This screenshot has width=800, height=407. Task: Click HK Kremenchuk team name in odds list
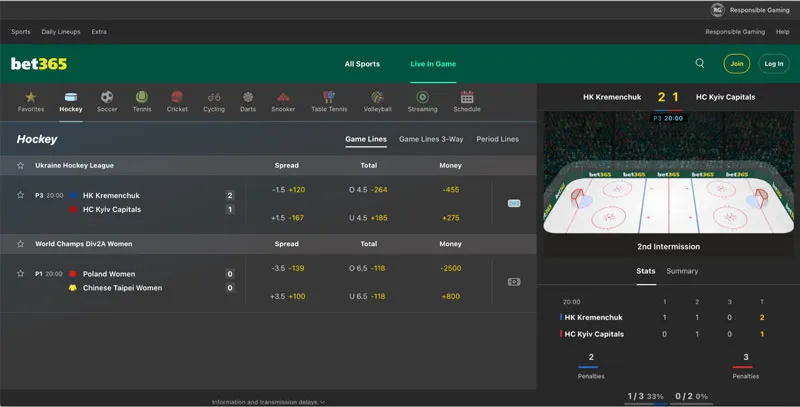[111, 195]
